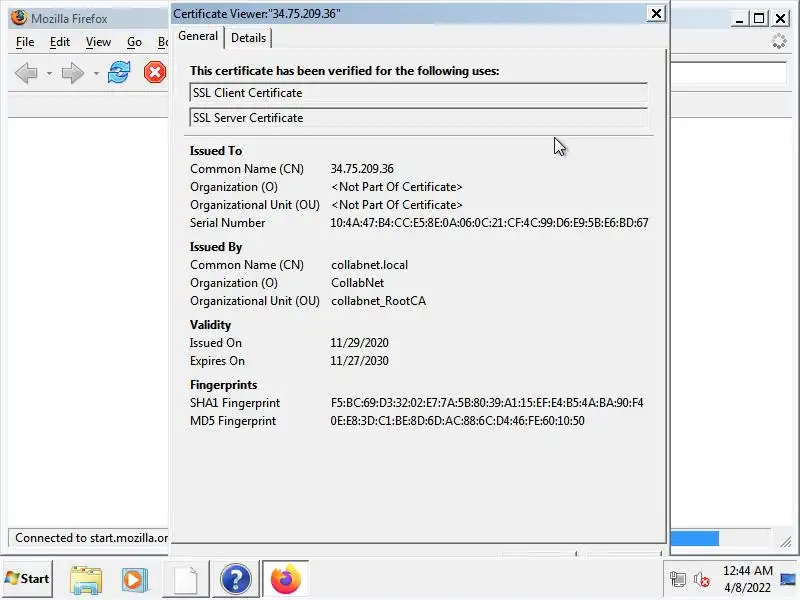The height and width of the screenshot is (600, 800).
Task: Click the network tray icon
Action: point(678,580)
